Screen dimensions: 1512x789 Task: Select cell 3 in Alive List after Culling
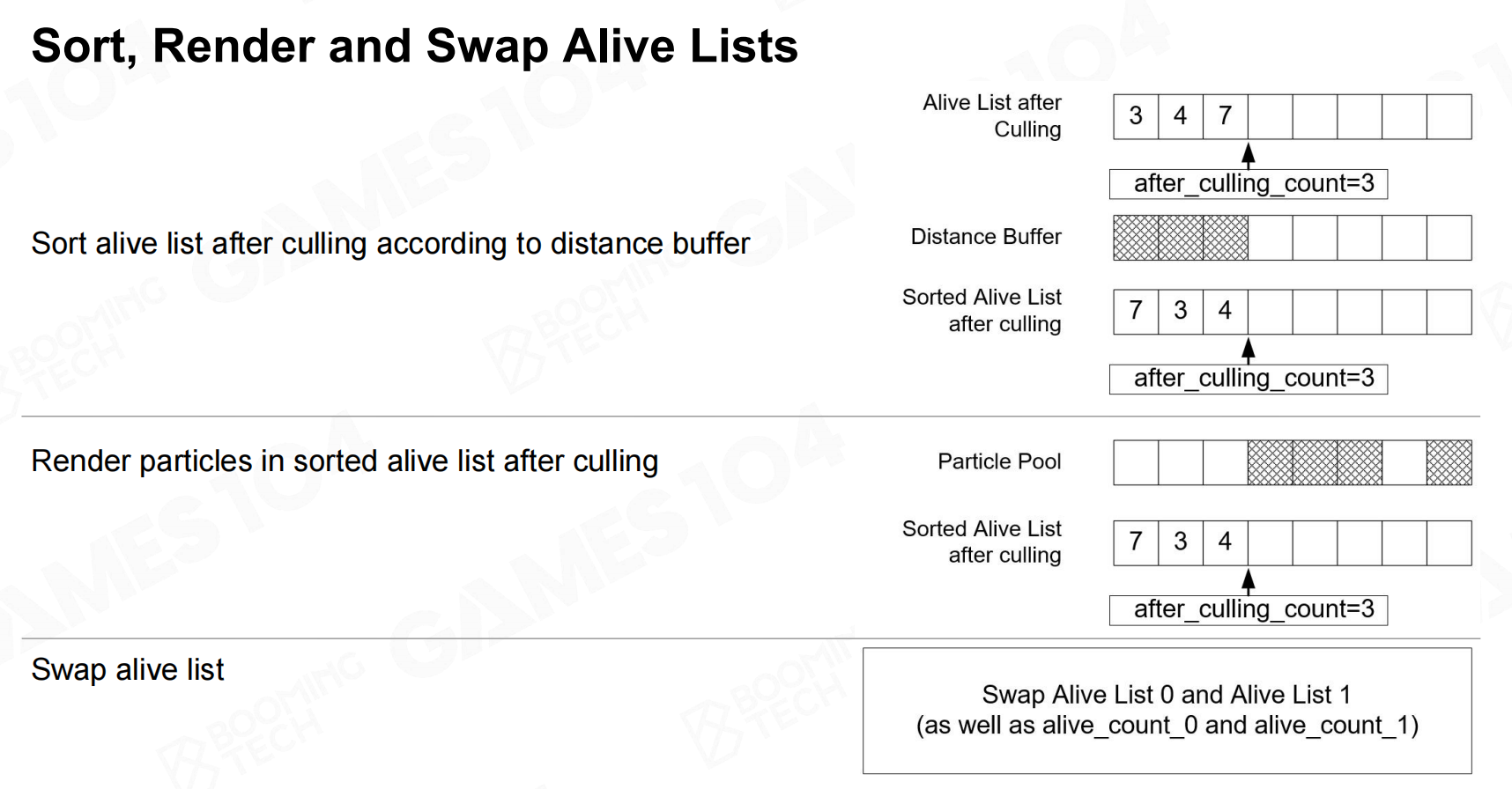pos(1136,116)
